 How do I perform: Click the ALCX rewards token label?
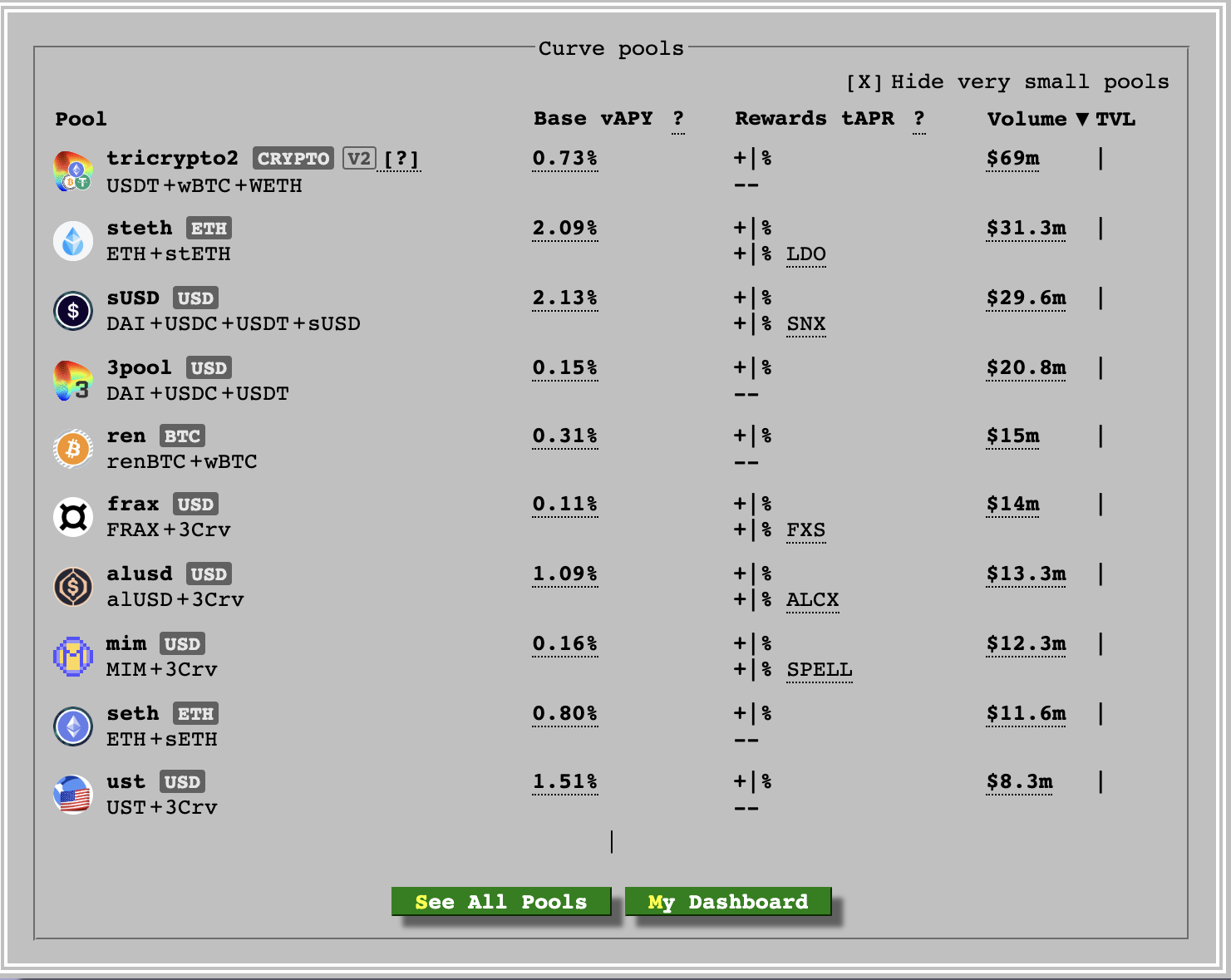point(813,600)
